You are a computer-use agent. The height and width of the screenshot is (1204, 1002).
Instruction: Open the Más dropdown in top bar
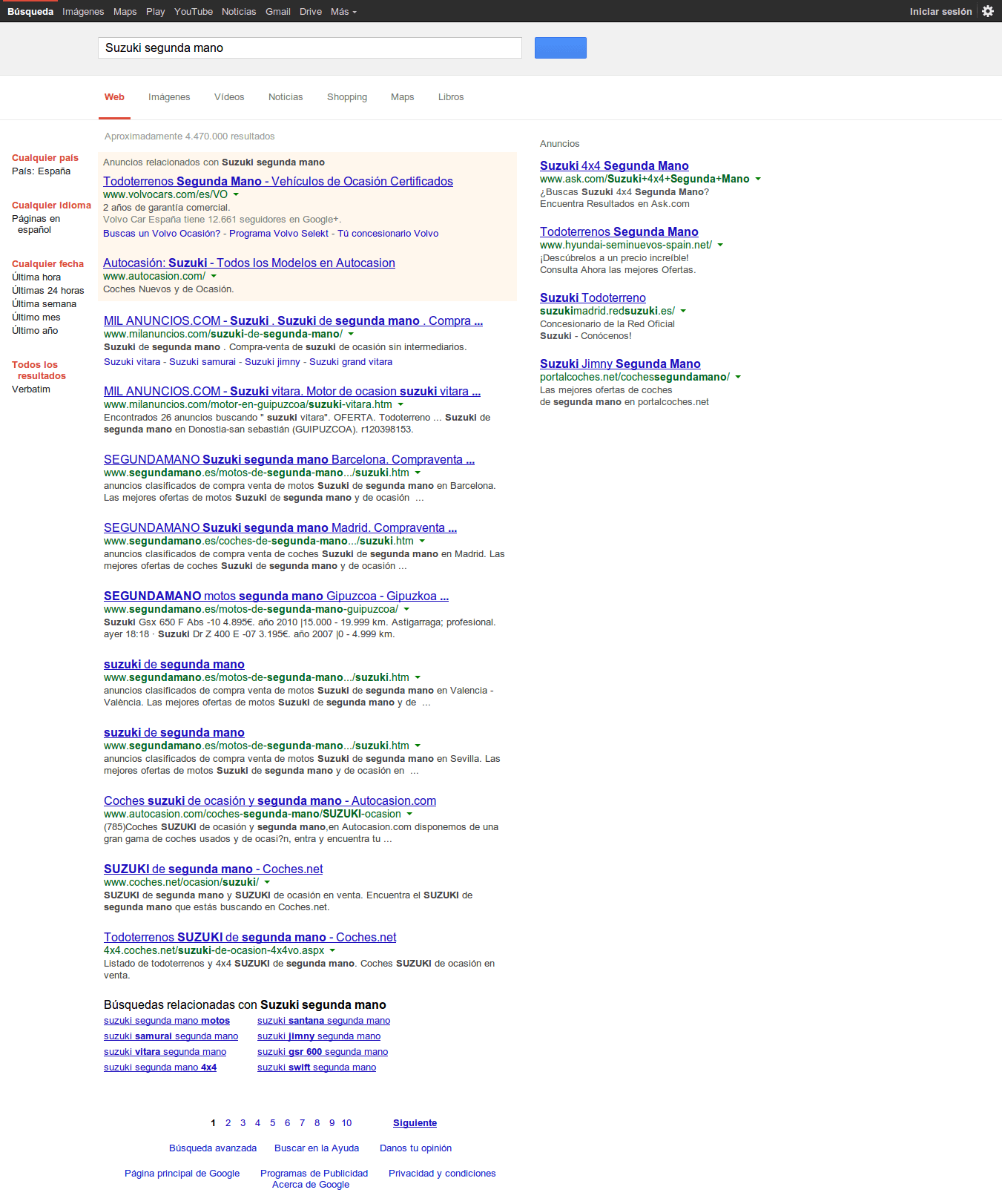pos(343,11)
